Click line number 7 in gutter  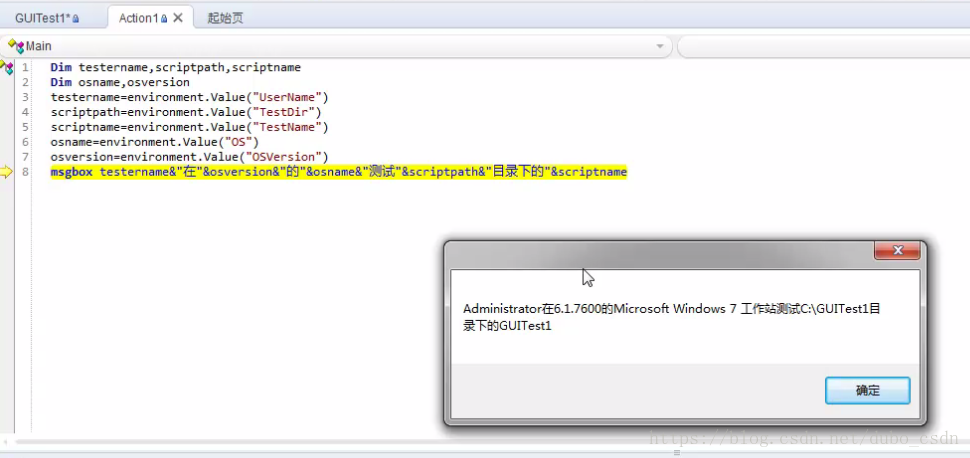(25, 157)
